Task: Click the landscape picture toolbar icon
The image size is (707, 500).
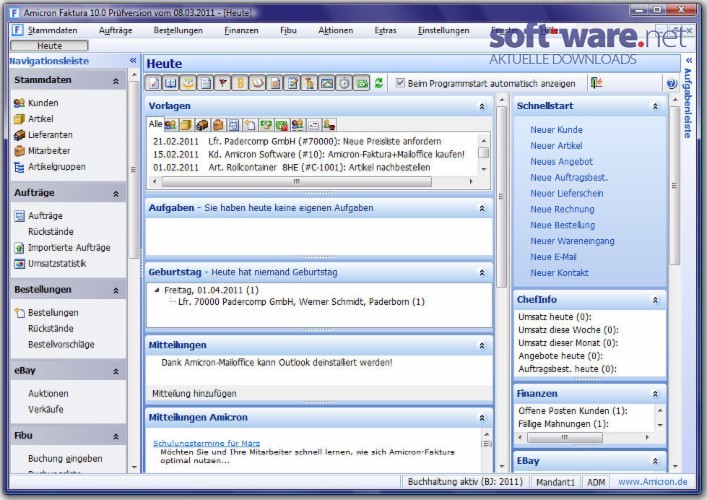Action: 327,83
